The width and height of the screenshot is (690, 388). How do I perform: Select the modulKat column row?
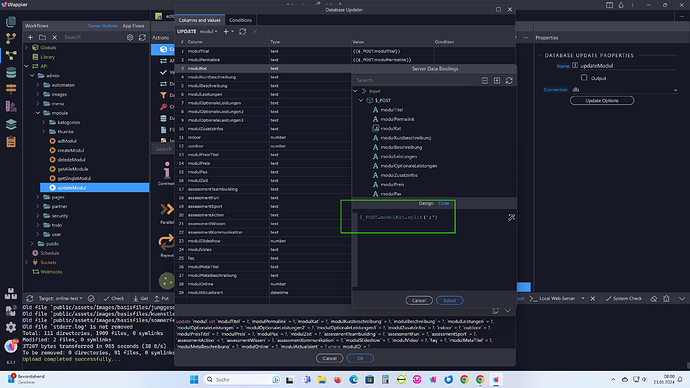pyautogui.click(x=263, y=69)
